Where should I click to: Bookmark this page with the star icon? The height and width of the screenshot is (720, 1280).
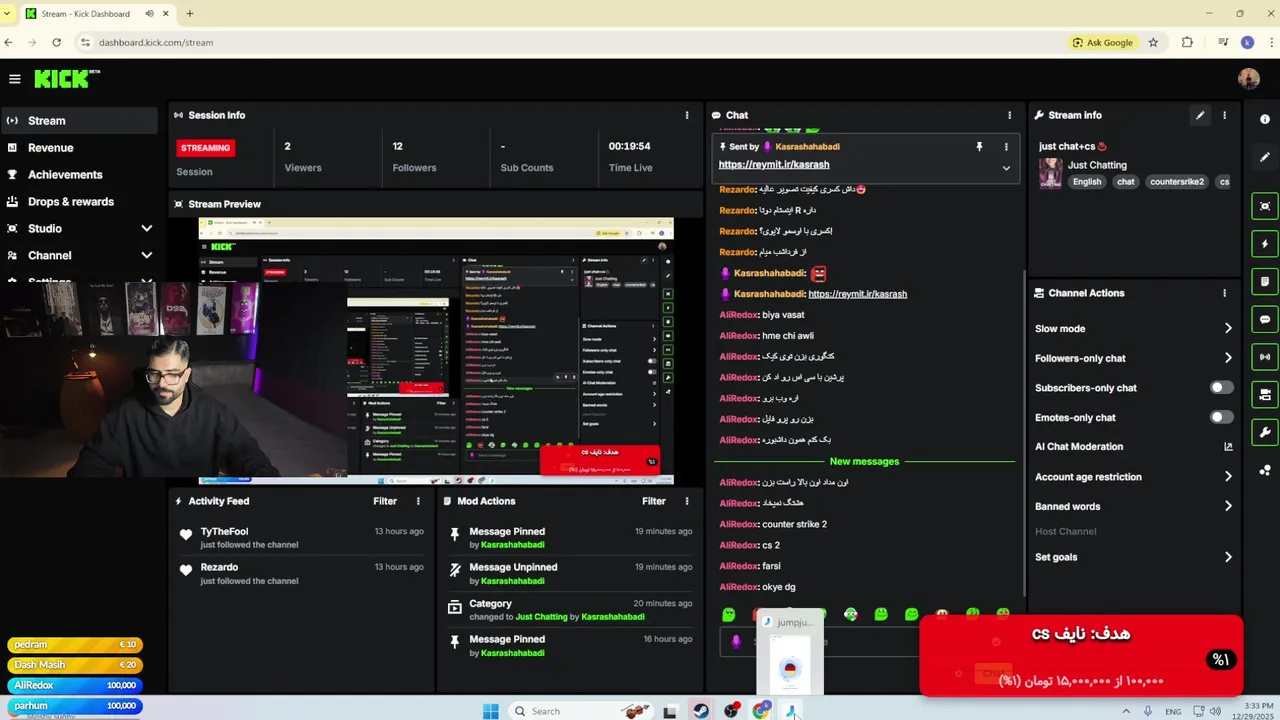pyautogui.click(x=1153, y=43)
